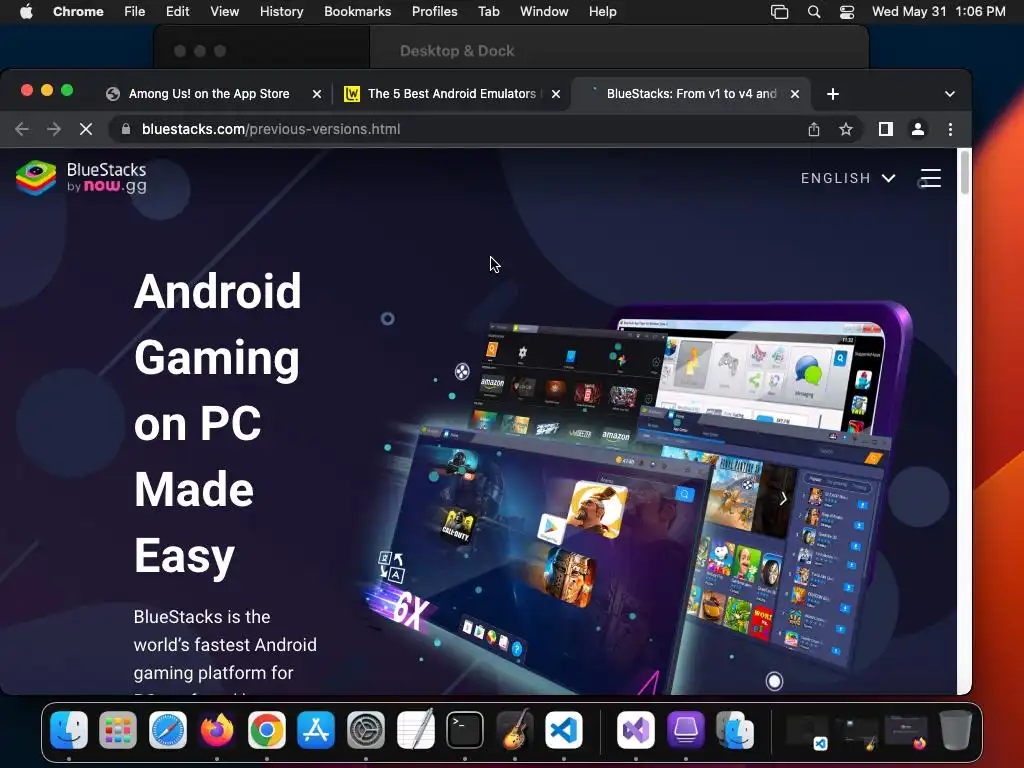Open Firefox from the Dock

click(217, 730)
